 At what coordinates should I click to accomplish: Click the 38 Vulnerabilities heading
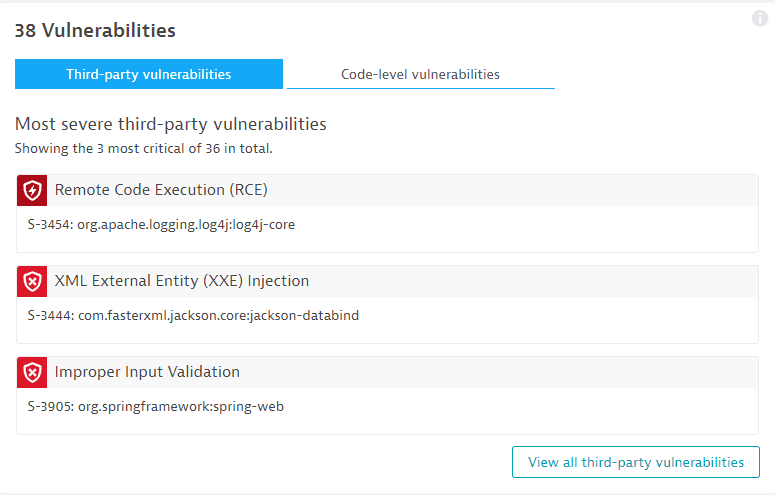coord(95,30)
